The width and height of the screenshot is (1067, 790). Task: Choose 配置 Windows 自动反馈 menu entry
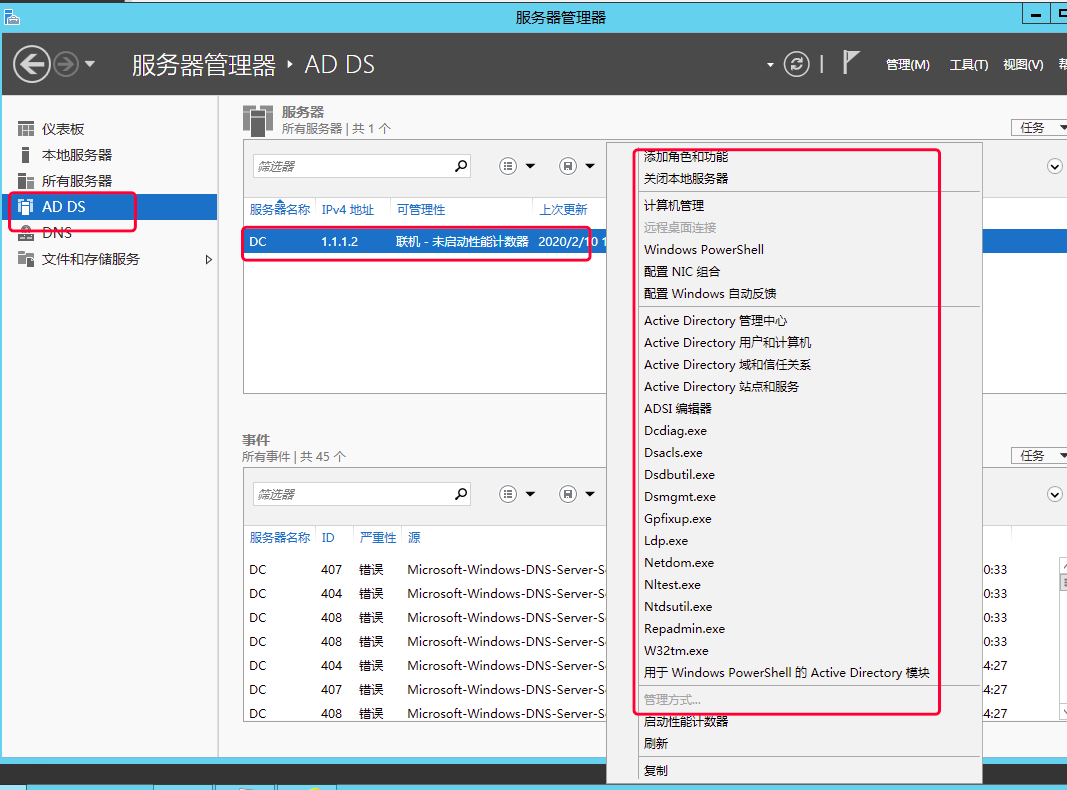click(710, 293)
